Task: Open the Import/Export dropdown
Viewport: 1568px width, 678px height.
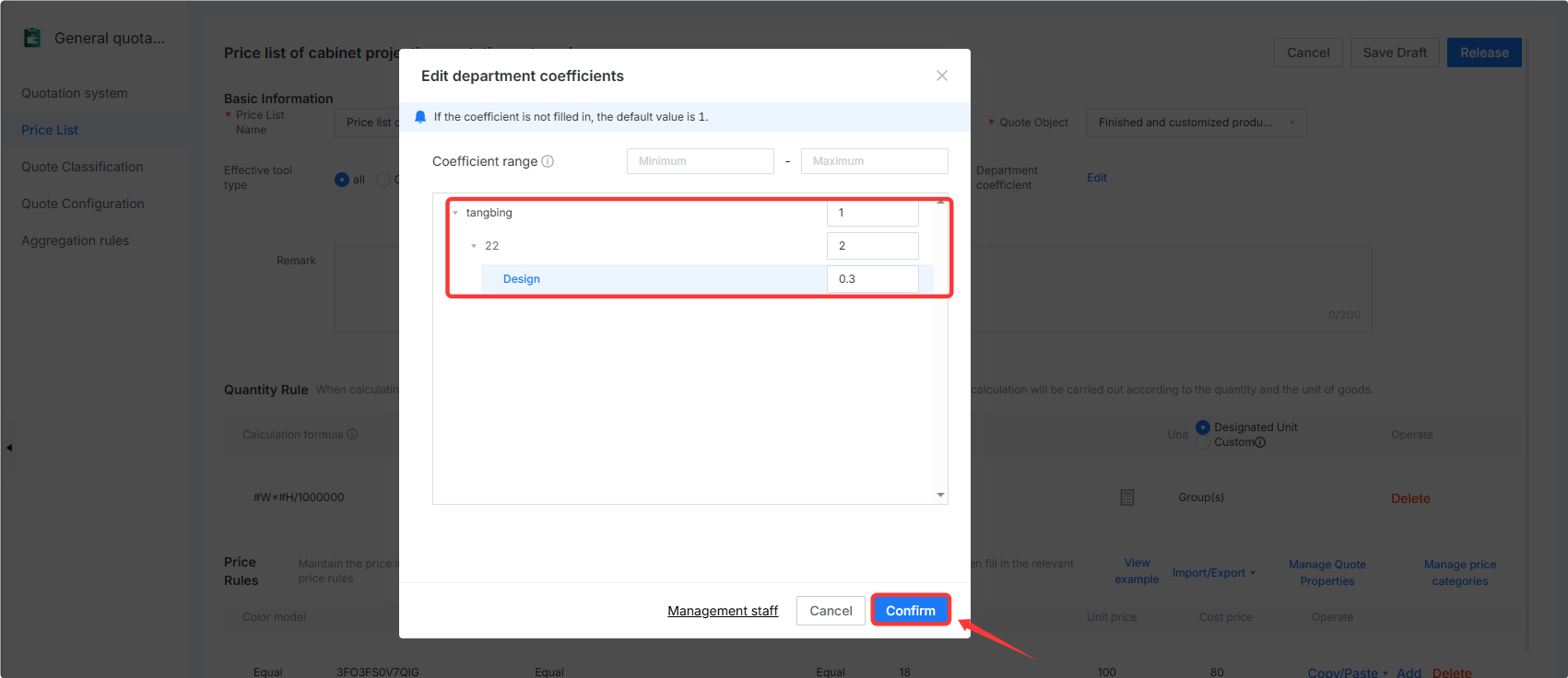Action: click(x=1214, y=573)
